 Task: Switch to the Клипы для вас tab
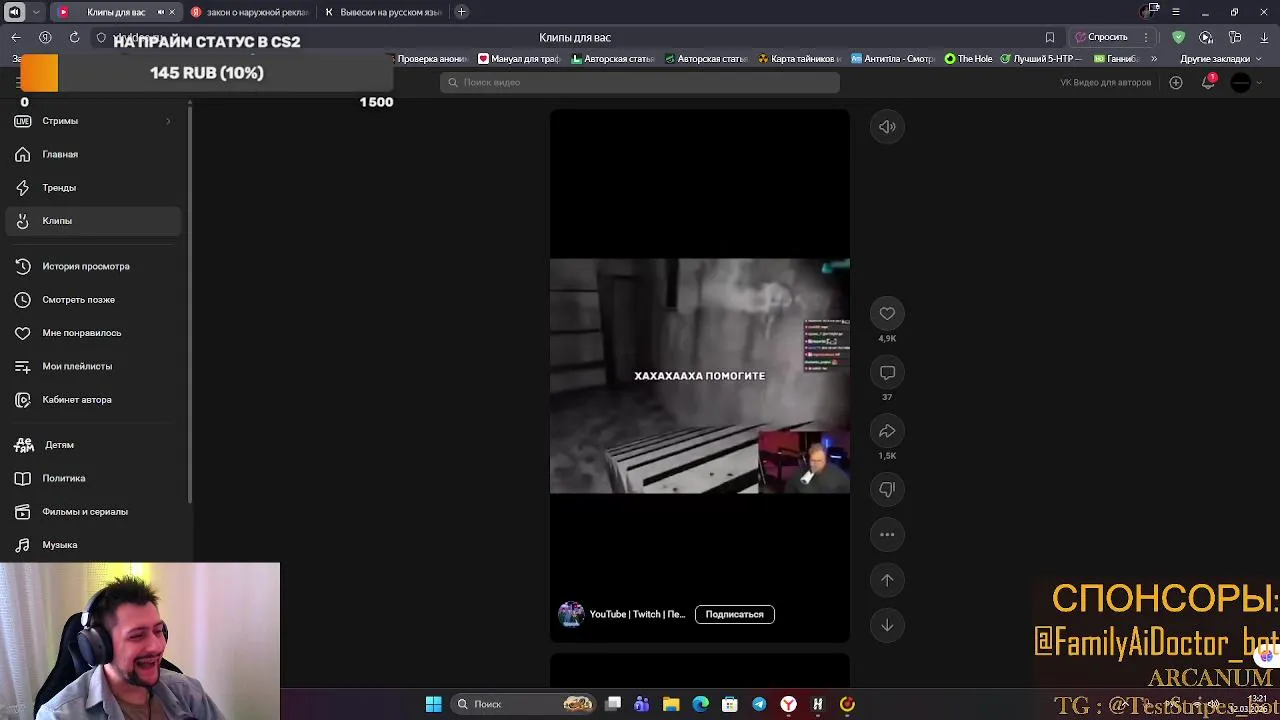point(115,12)
